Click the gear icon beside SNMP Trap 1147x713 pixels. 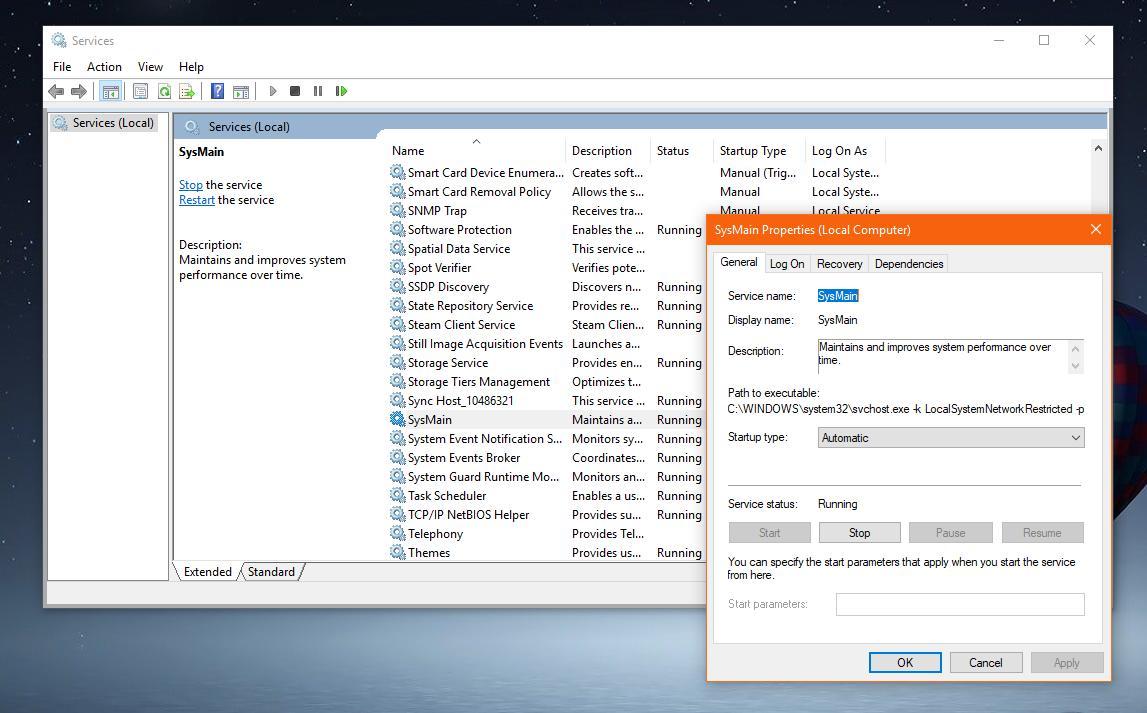[x=397, y=210]
